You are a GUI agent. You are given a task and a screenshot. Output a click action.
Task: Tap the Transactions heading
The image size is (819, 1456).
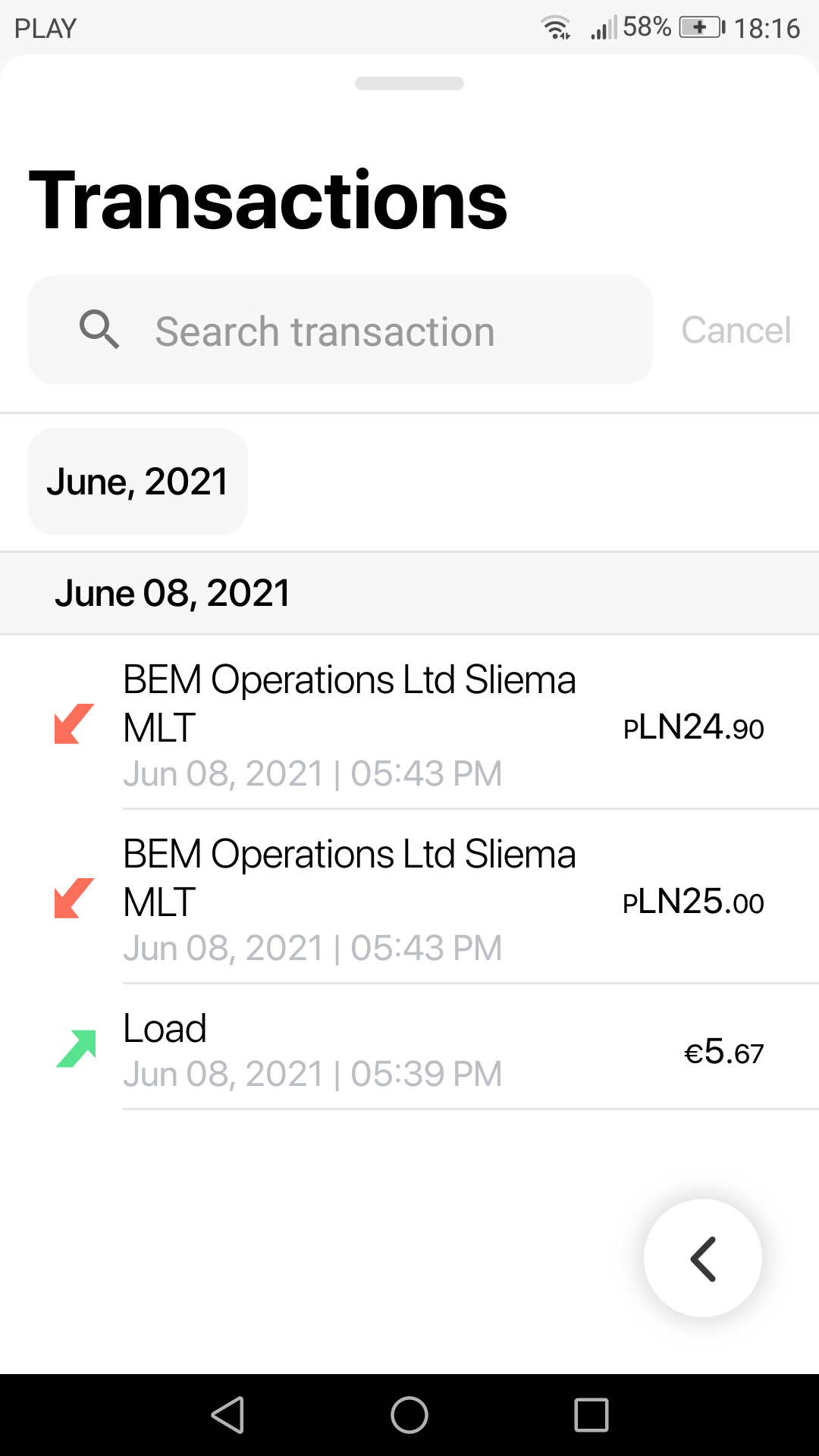268,200
